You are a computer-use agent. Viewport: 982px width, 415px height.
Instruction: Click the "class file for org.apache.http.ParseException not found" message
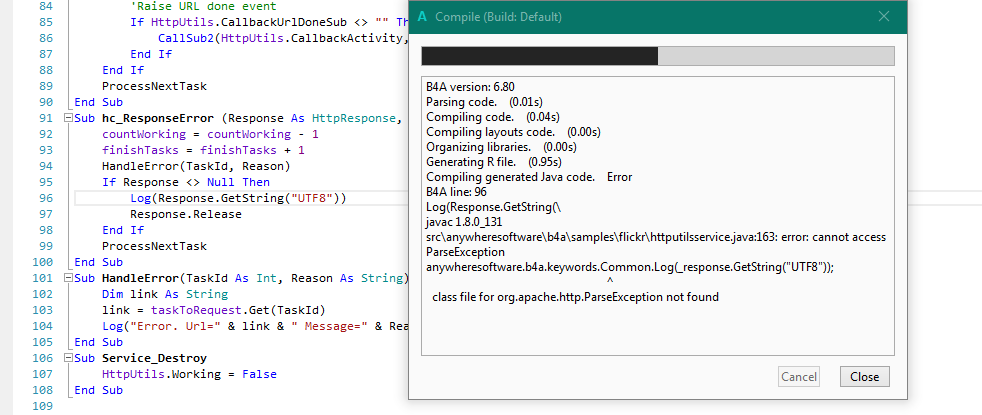click(575, 297)
